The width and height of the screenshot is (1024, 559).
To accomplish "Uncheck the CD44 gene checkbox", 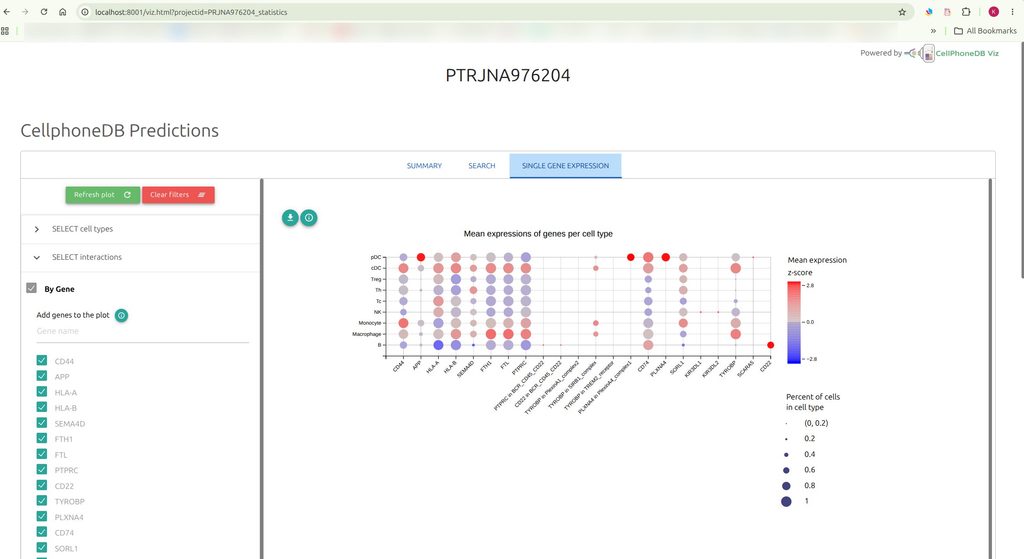I will [x=42, y=360].
